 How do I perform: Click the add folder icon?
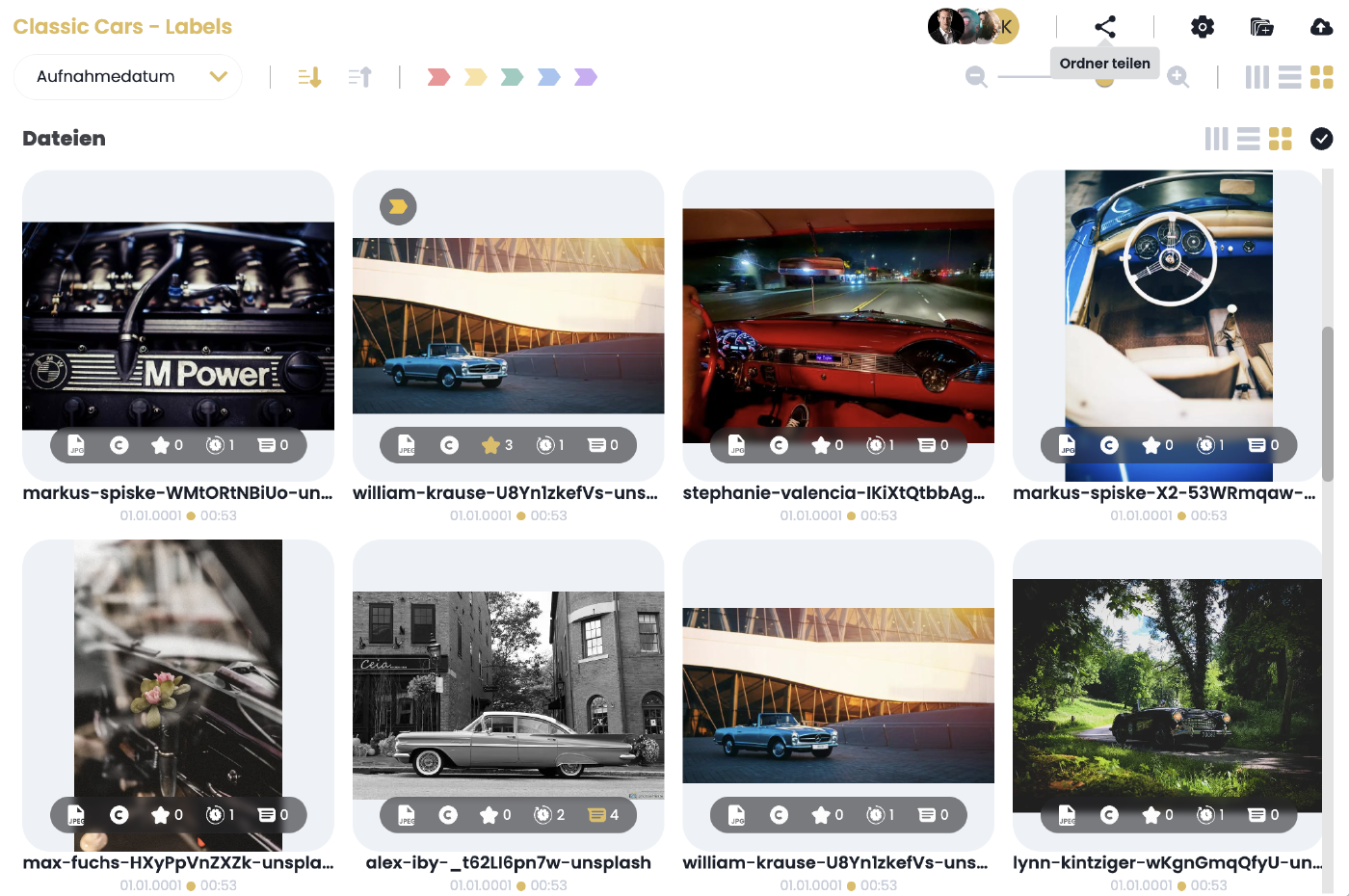tap(1261, 27)
